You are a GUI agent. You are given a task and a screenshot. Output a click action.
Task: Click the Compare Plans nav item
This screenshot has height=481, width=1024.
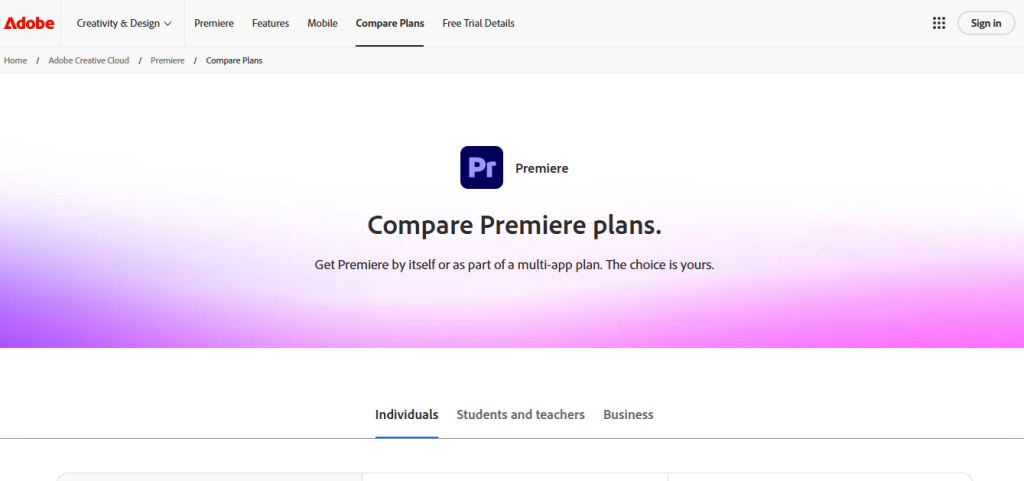pos(390,23)
